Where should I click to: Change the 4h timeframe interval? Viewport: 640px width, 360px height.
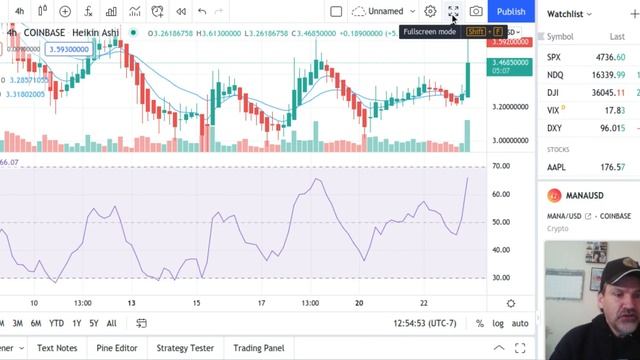pos(19,11)
